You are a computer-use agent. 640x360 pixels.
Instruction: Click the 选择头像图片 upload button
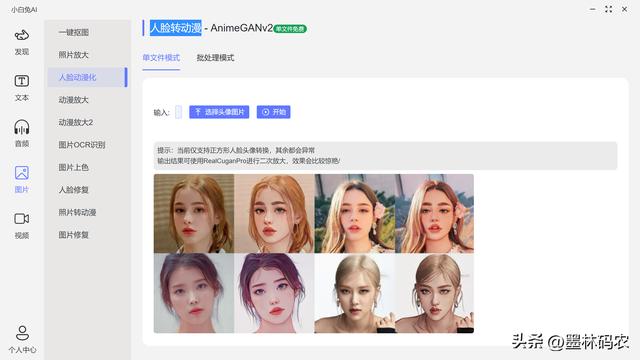tap(219, 112)
